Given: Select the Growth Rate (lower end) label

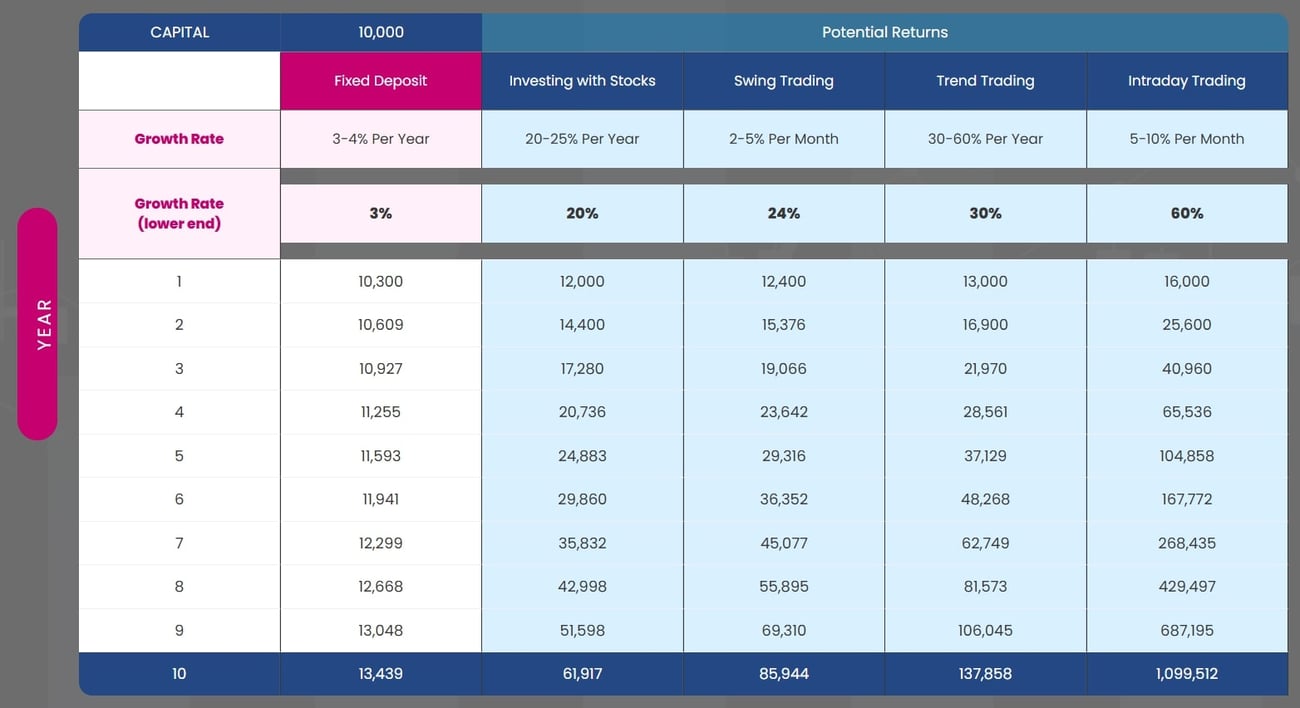Looking at the screenshot, I should pos(179,213).
